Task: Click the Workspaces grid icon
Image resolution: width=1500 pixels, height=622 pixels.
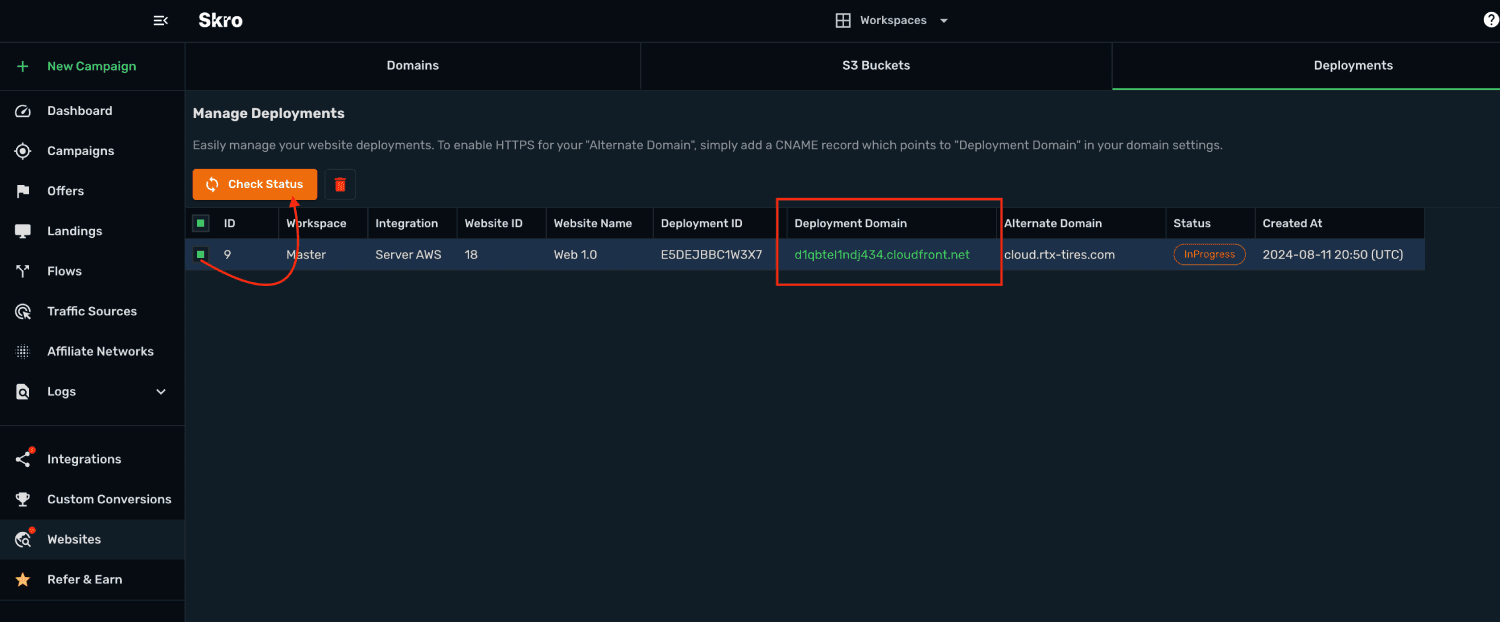Action: [x=843, y=20]
